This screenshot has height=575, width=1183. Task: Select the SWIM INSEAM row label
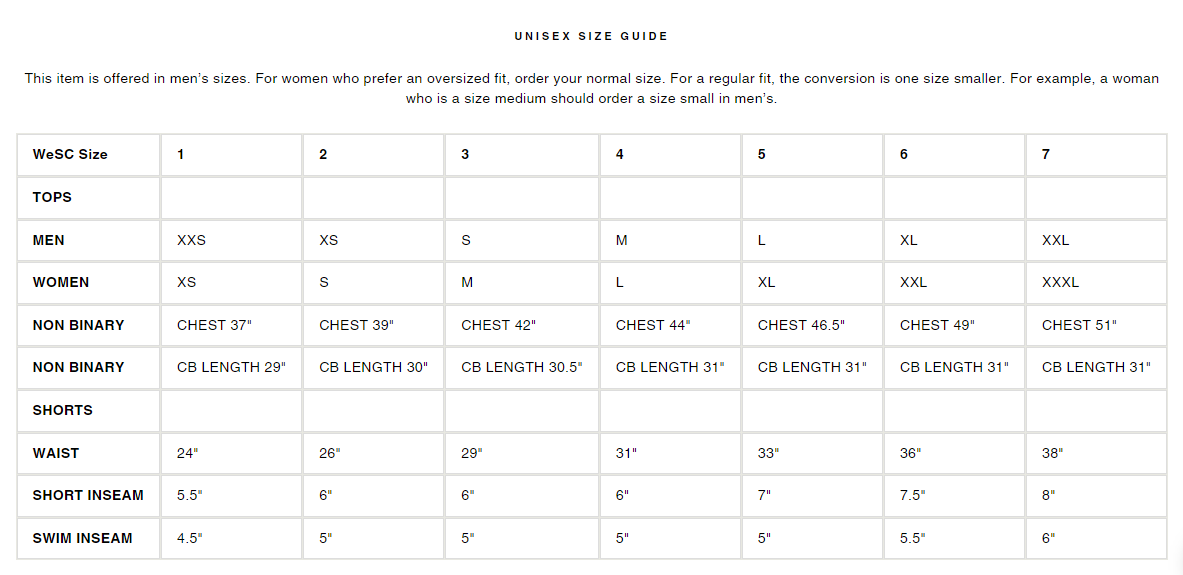[x=82, y=539]
